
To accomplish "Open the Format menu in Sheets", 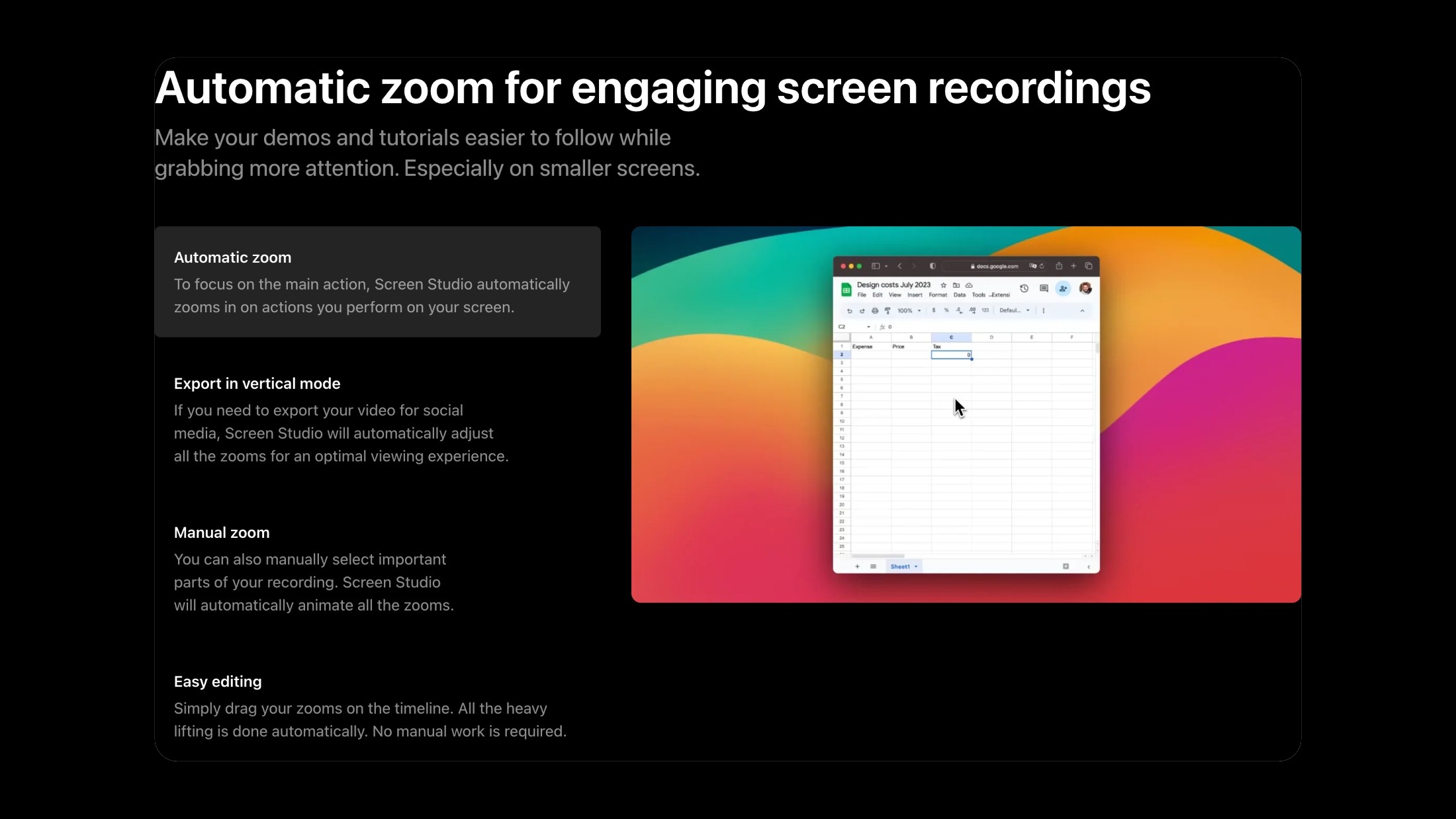I will coord(938,295).
